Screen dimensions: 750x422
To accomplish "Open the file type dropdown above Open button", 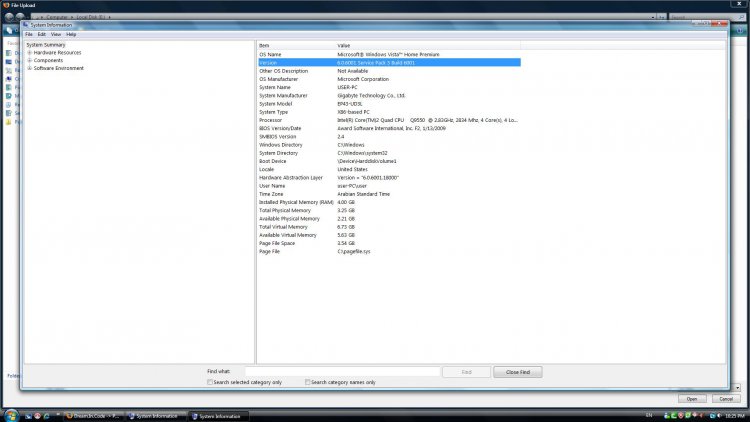I will pyautogui.click(x=738, y=388).
